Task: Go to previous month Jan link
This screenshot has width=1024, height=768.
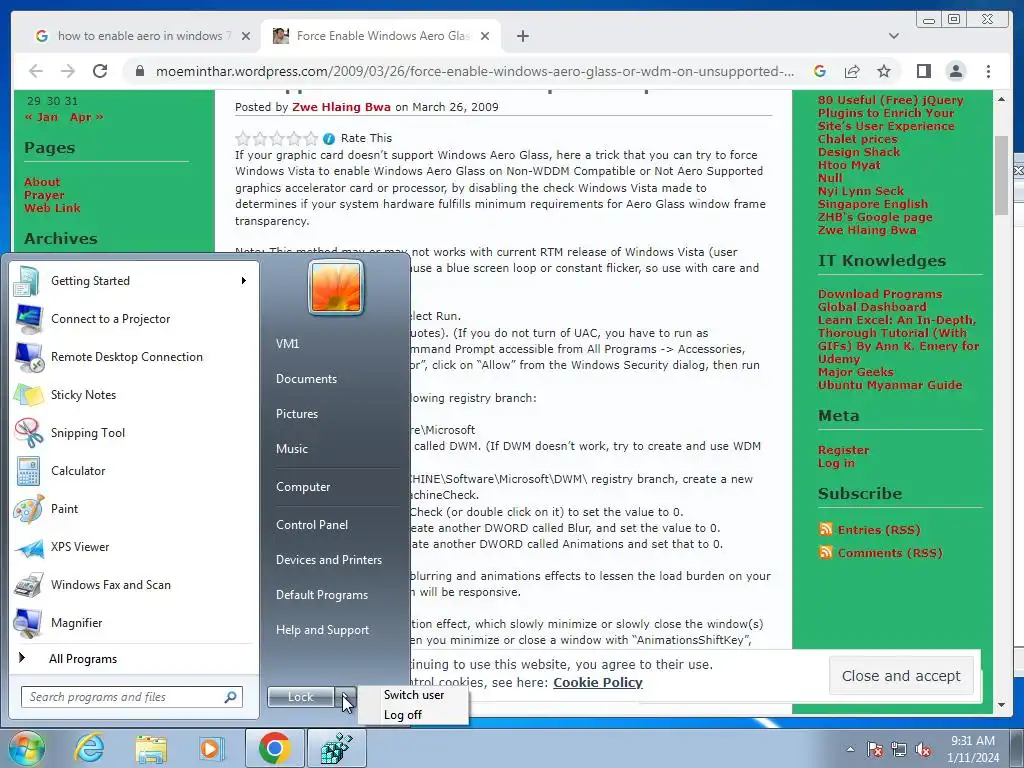Action: [42, 117]
